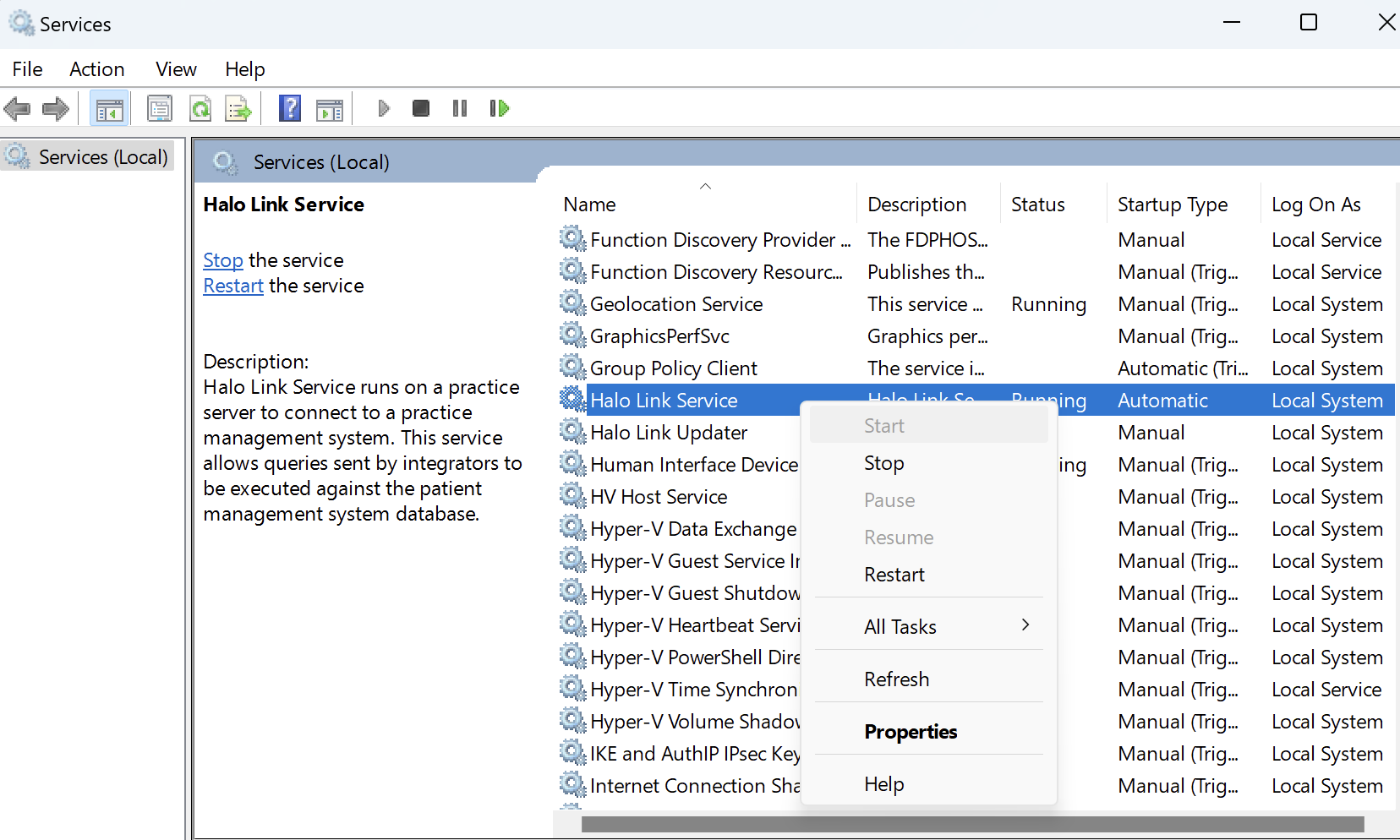
Task: Toggle the Show/Hide Console Tree icon
Action: click(109, 109)
